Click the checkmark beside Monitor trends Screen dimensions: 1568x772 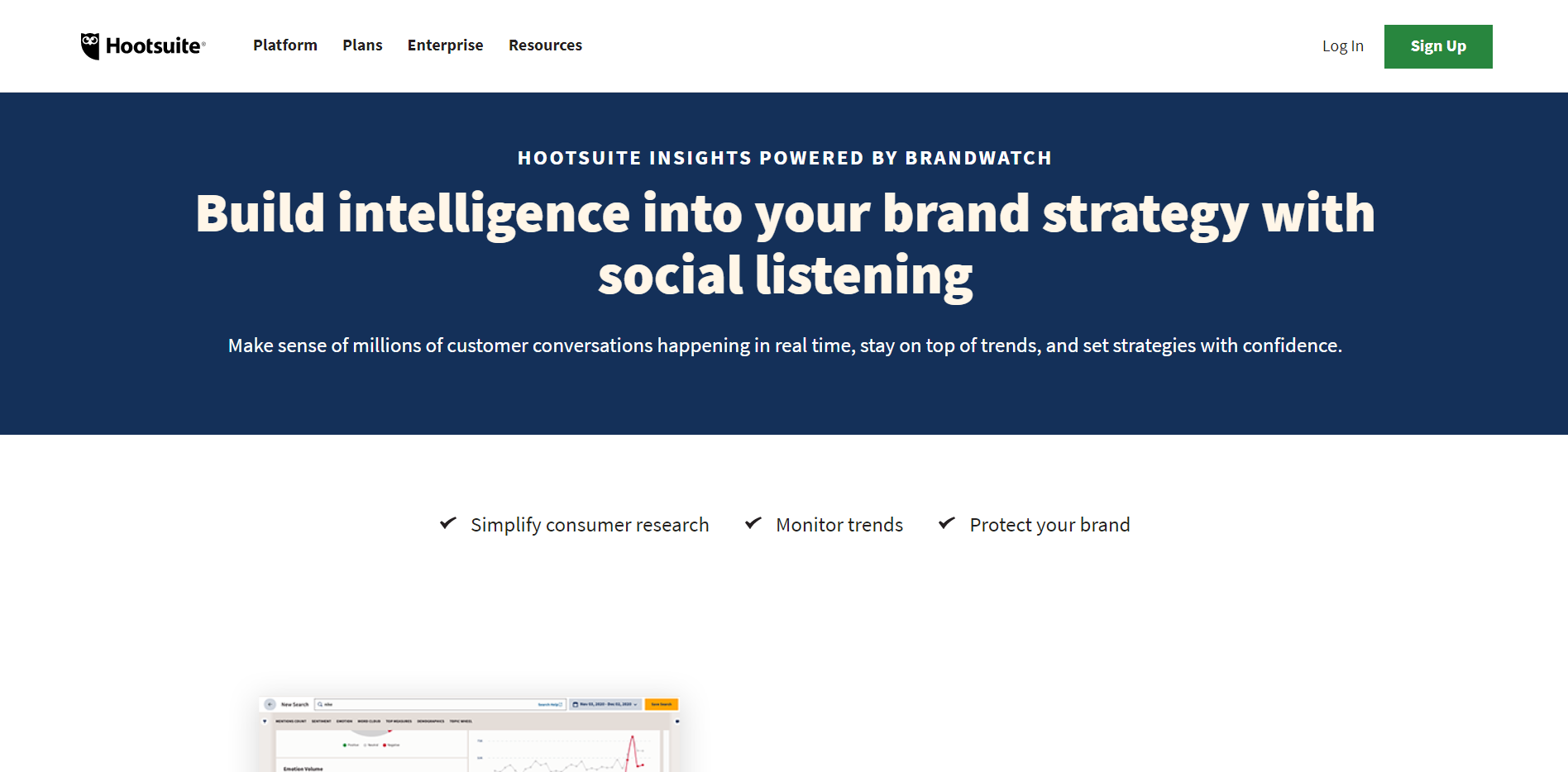753,523
